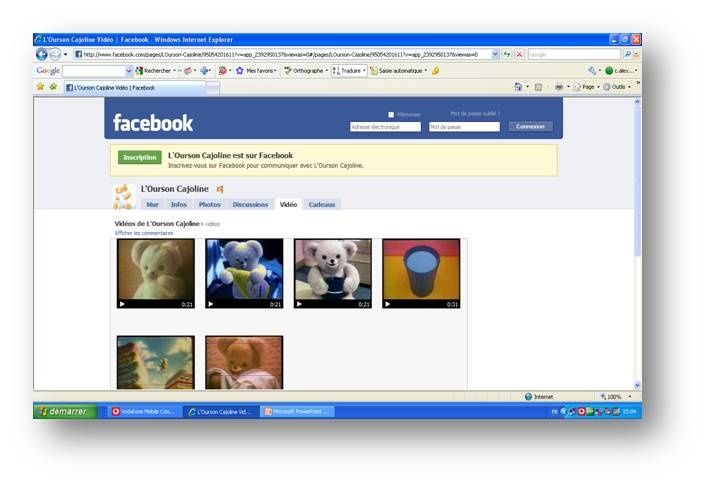Click the Print icon in command bar
The image size is (707, 484).
point(559,87)
